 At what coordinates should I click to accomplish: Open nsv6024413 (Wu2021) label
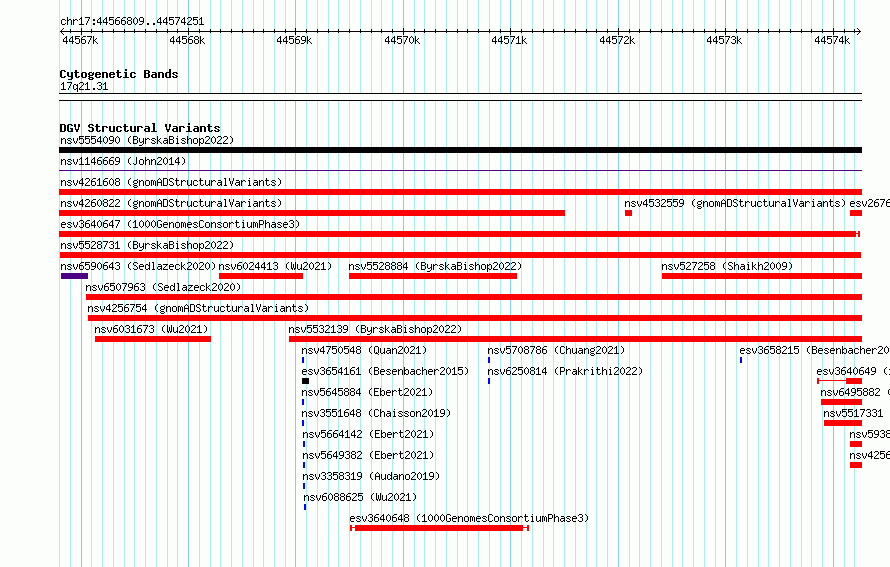(x=275, y=266)
